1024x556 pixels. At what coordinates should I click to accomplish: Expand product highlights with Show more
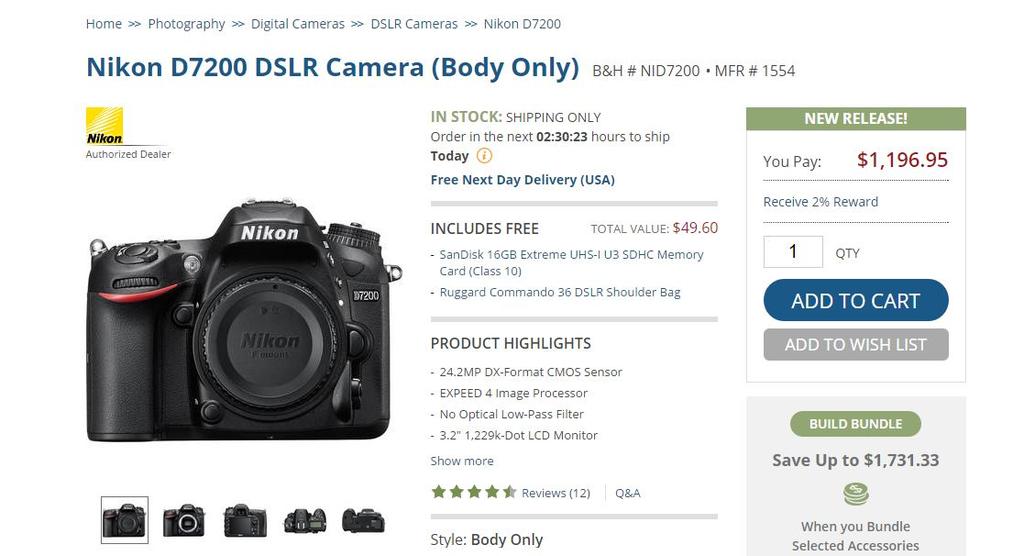coord(462,461)
